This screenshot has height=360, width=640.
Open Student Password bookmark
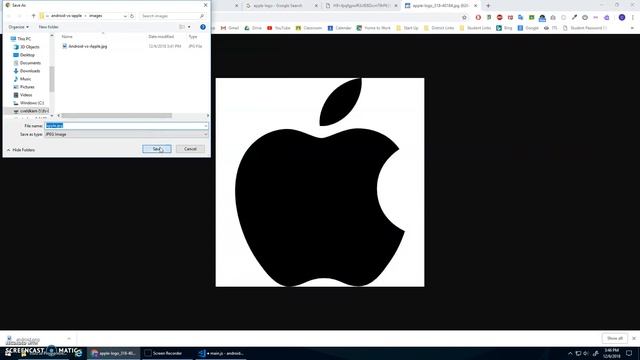[x=584, y=28]
